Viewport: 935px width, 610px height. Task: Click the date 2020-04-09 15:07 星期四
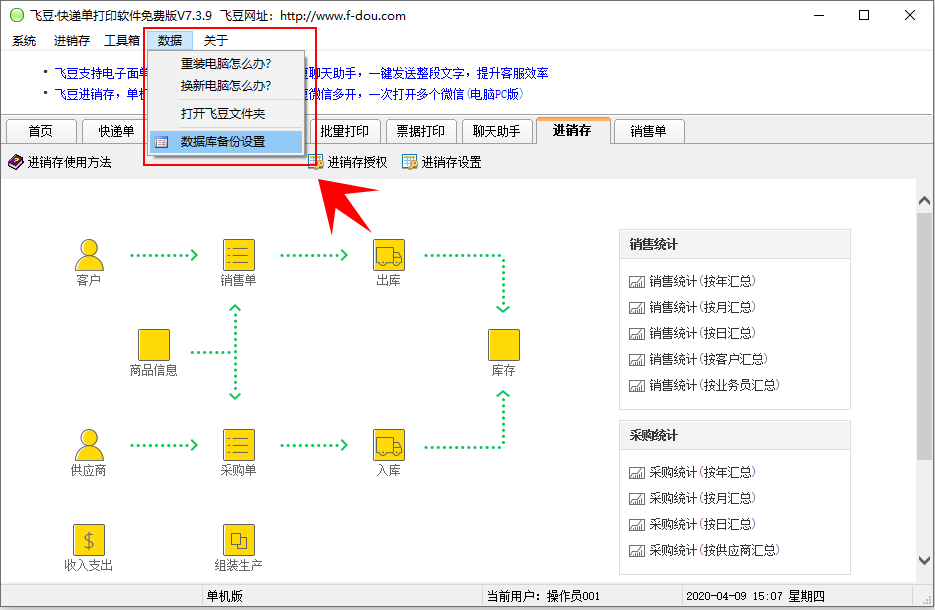[756, 596]
